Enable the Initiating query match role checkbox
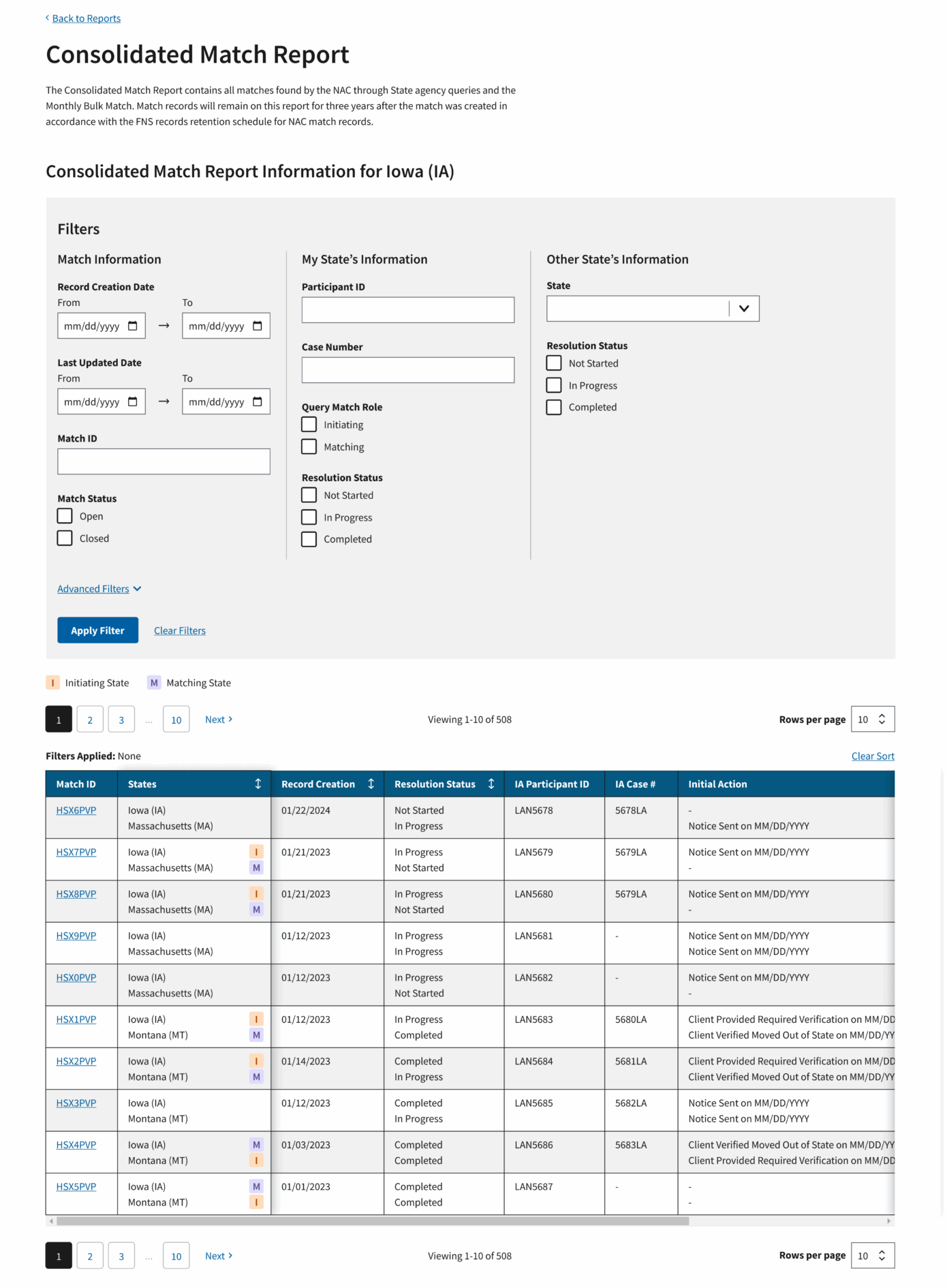Screen dimensions: 947x1288 click(309, 425)
